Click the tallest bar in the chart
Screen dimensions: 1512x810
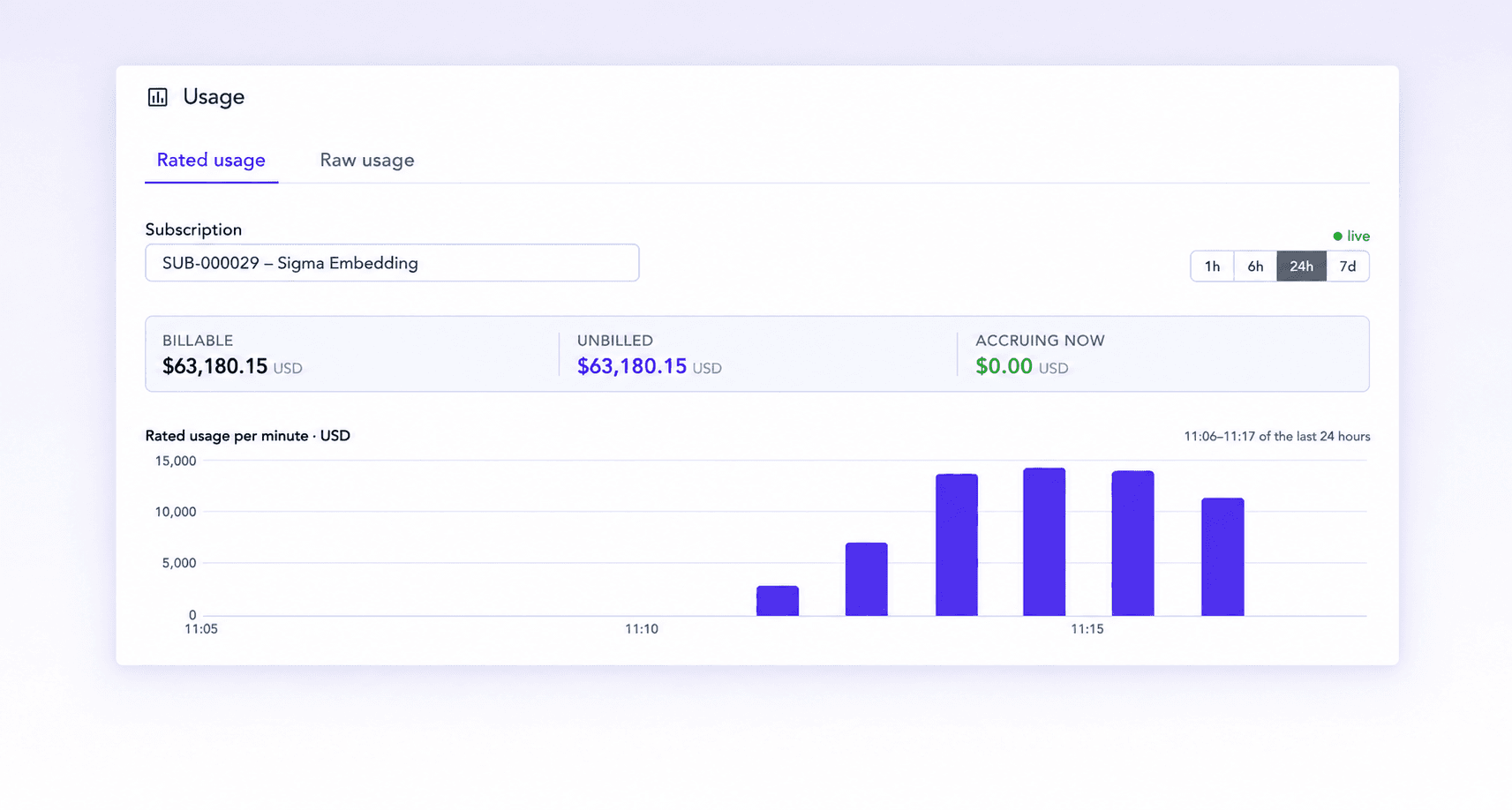coord(1044,542)
